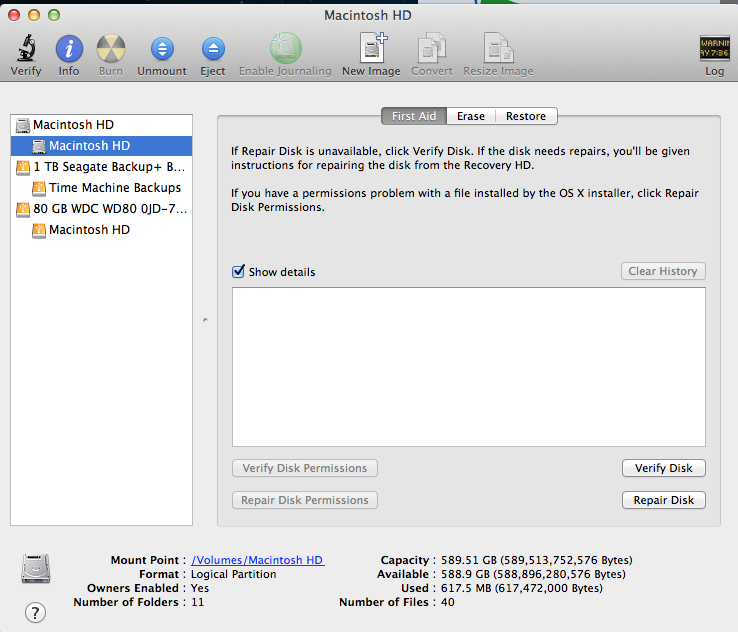
Task: Select the 1 TB Seagate Backup+ drive
Action: coord(101,167)
